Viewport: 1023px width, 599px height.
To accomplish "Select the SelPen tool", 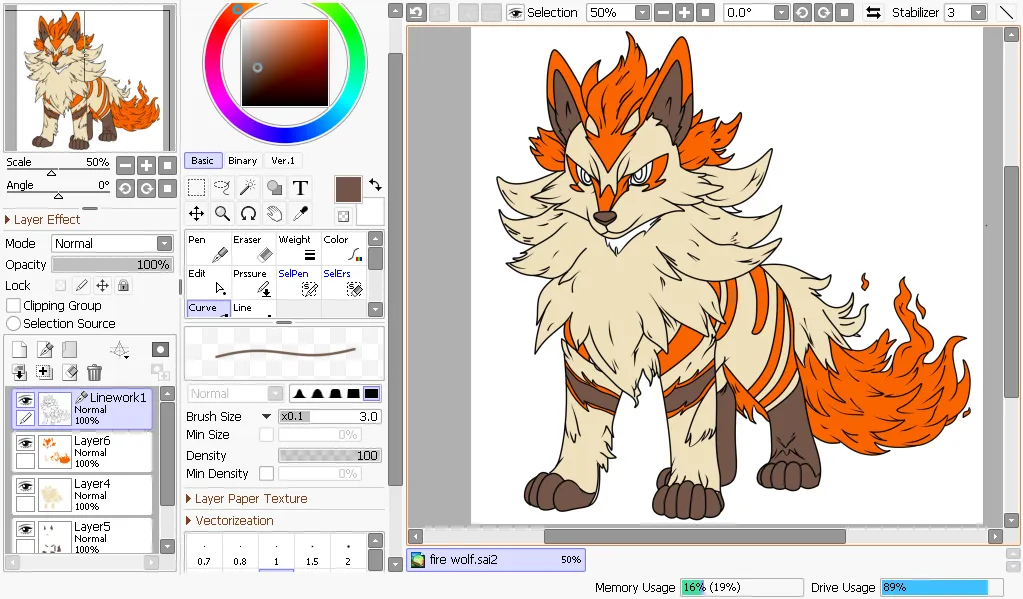I will coord(298,282).
